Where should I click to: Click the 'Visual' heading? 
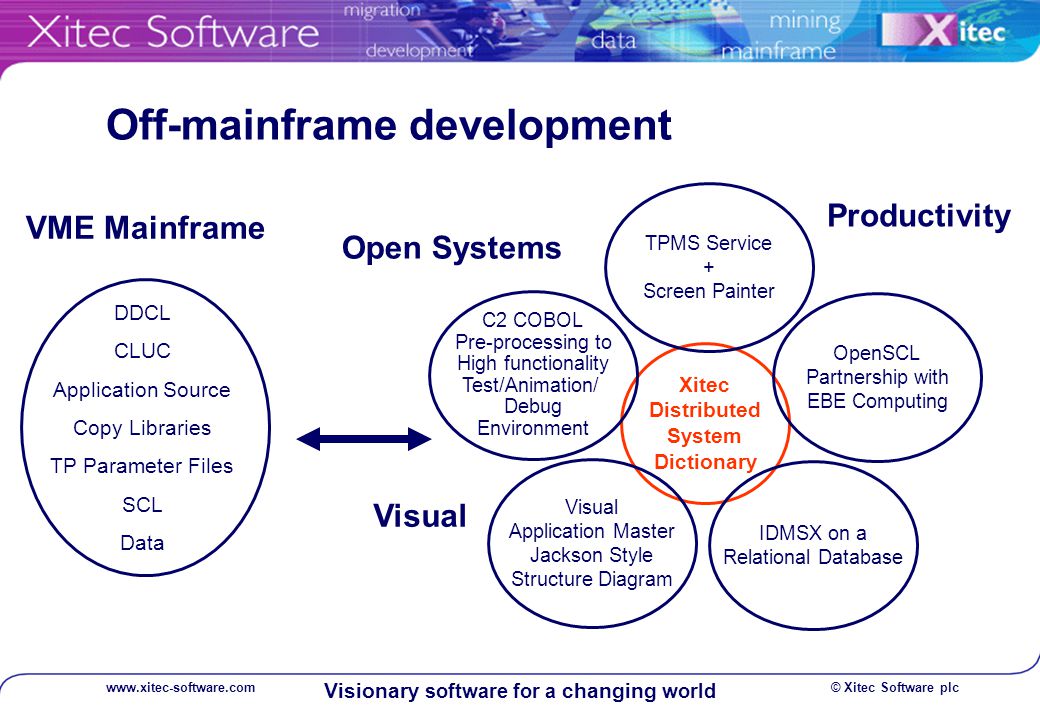[420, 516]
